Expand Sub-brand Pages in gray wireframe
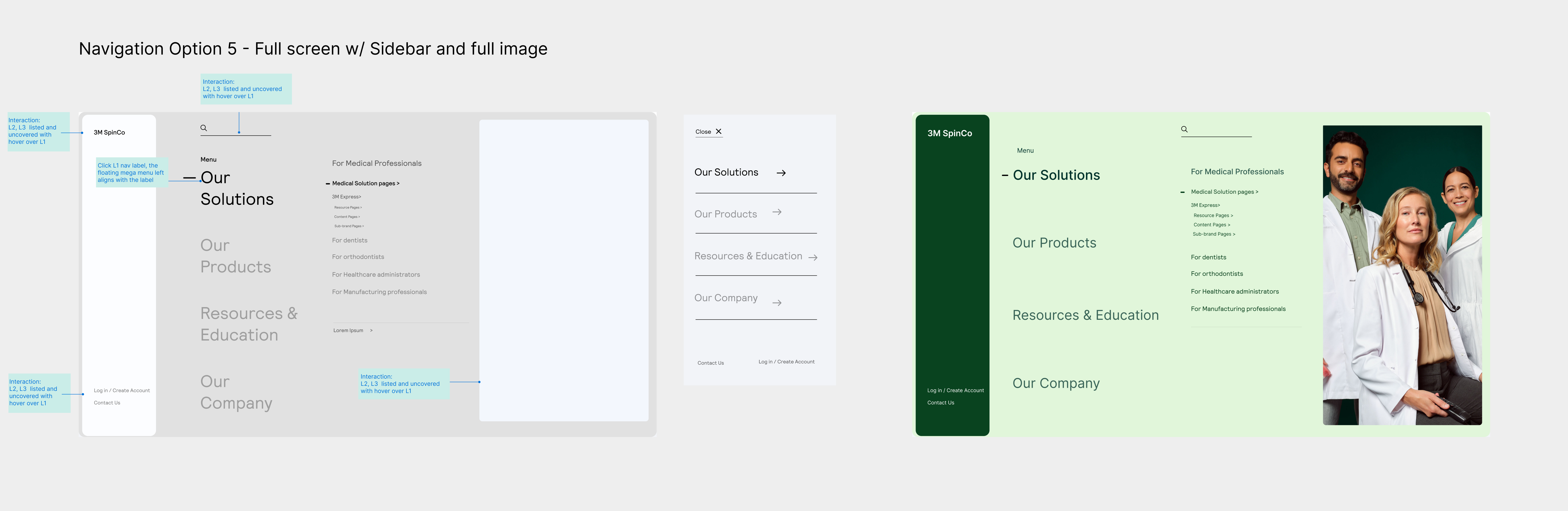 click(x=349, y=226)
